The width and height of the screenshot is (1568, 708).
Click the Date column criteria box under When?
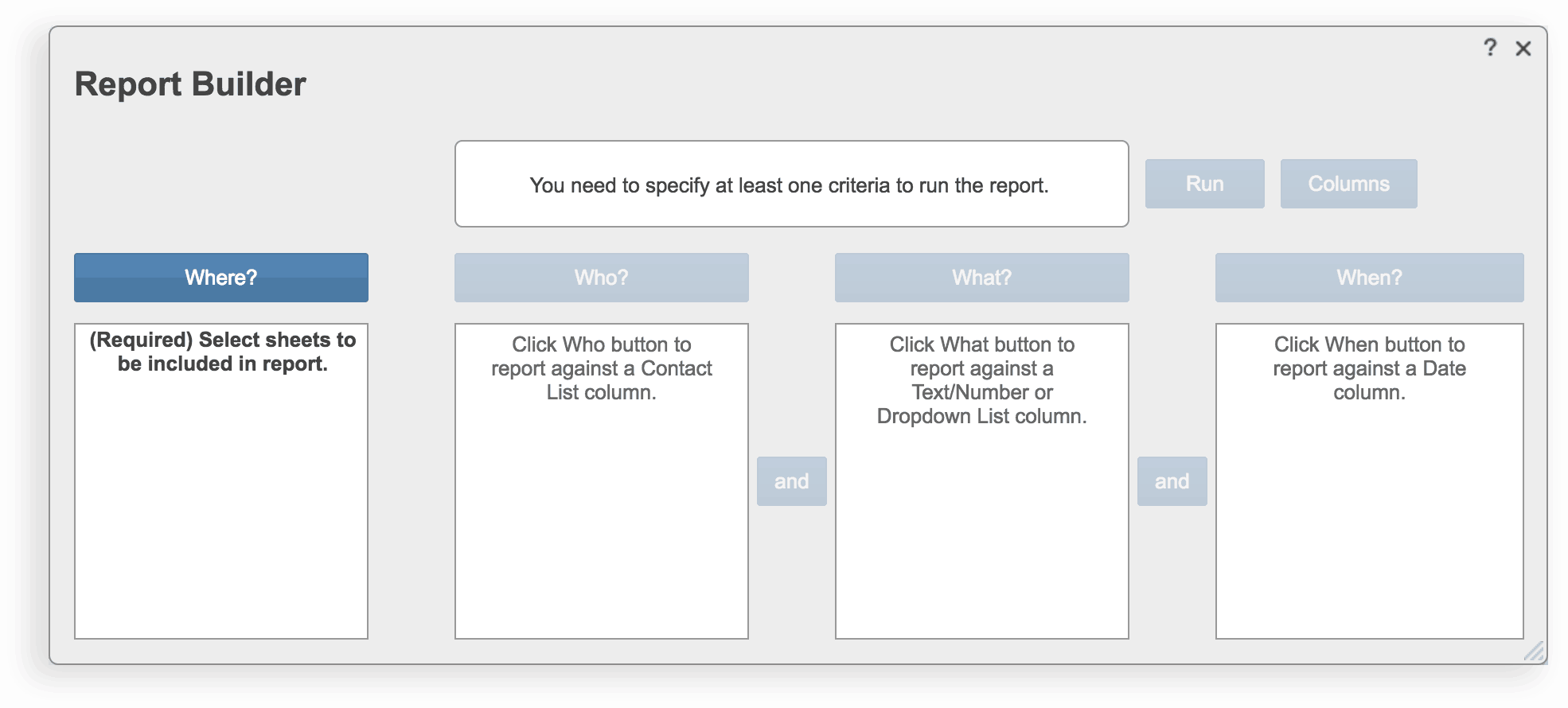pos(1369,517)
